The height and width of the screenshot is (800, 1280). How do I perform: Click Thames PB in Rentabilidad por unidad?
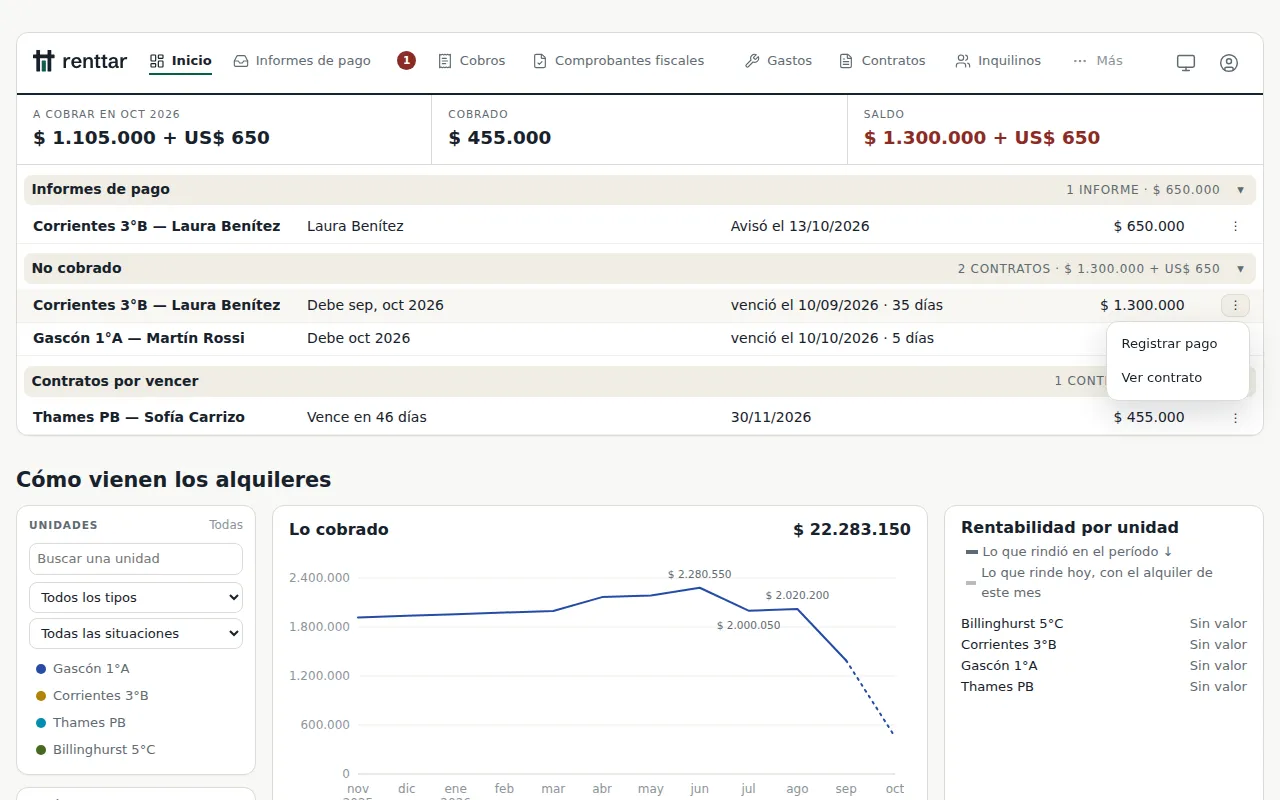997,686
